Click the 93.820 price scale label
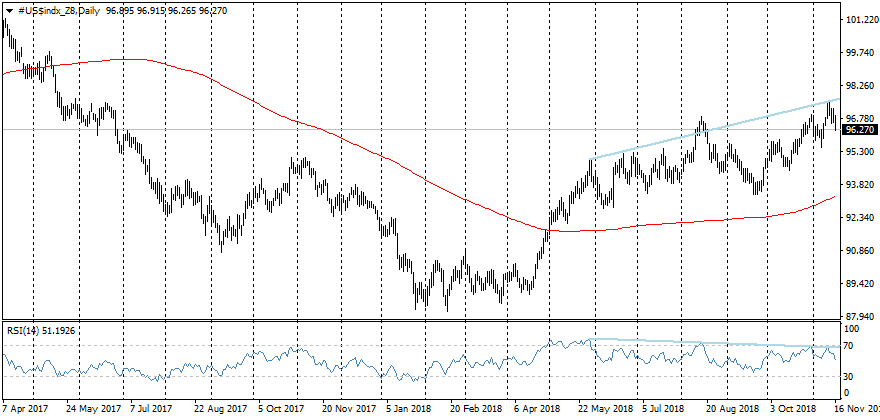The image size is (880, 420). (860, 185)
